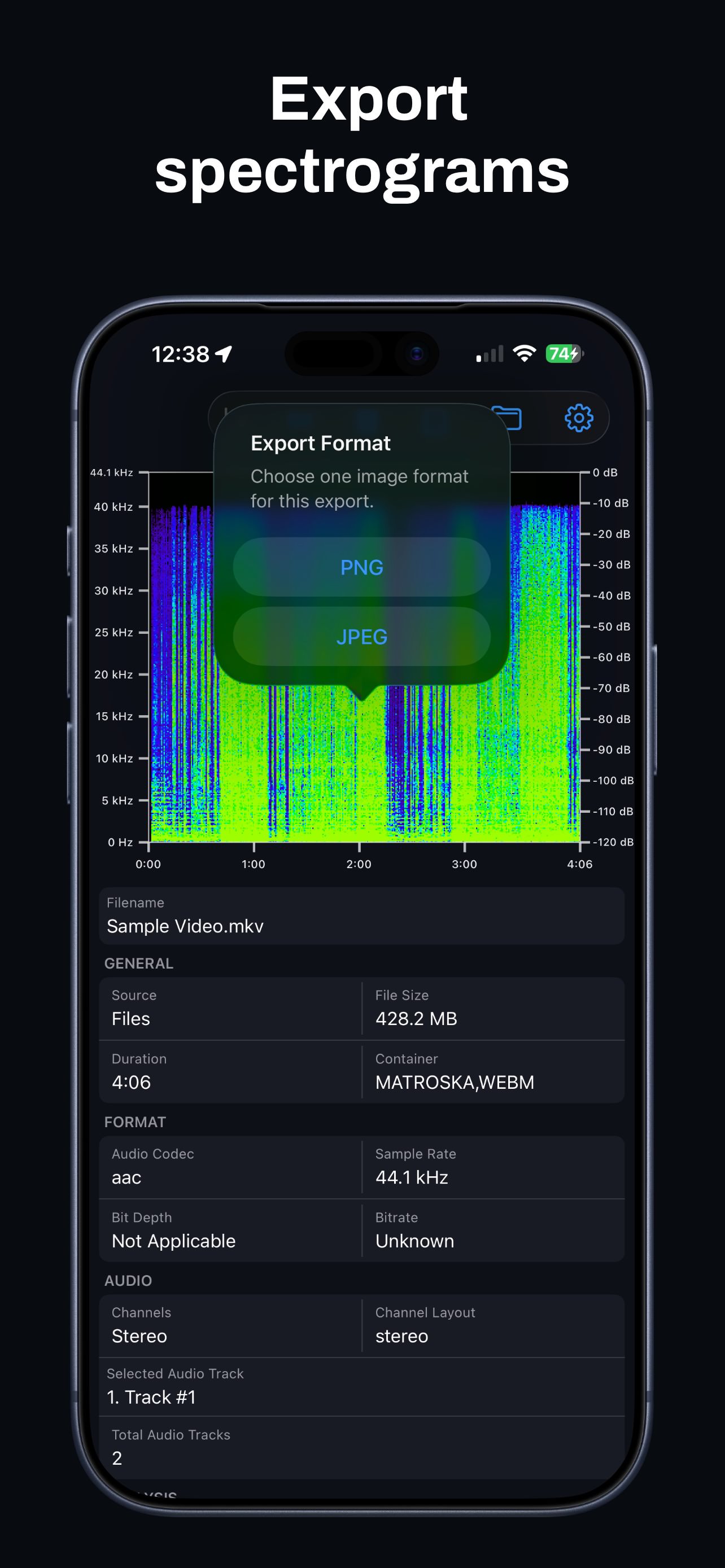Tap the 0 dB scale label
725x1568 pixels.
605,472
